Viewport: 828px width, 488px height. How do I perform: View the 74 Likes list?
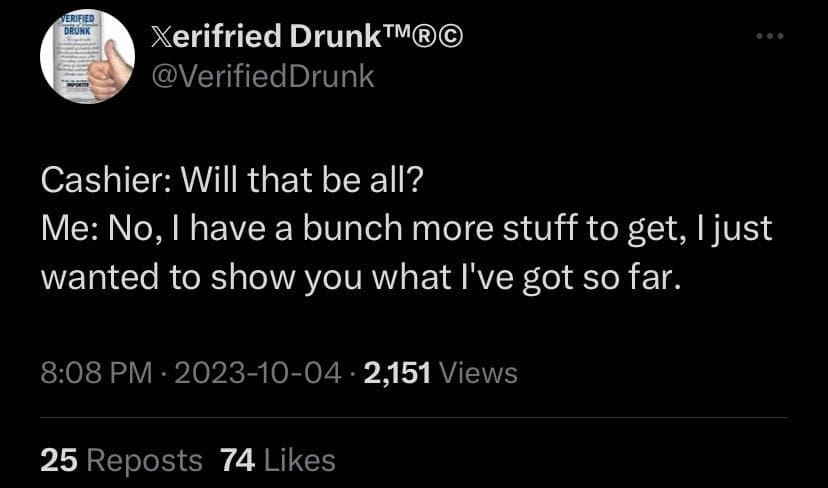(x=276, y=460)
